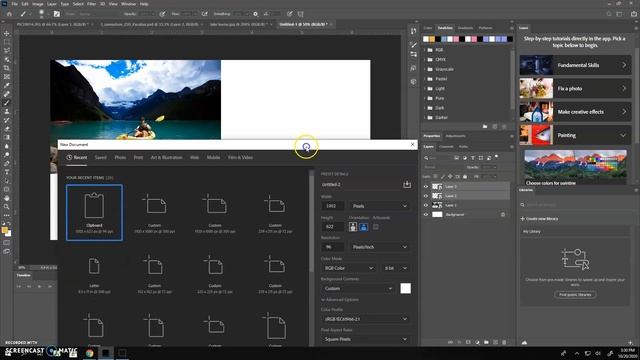Viewport: 640px width, 360px height.
Task: Add layer mask icon in Layers panel
Action: (468, 342)
